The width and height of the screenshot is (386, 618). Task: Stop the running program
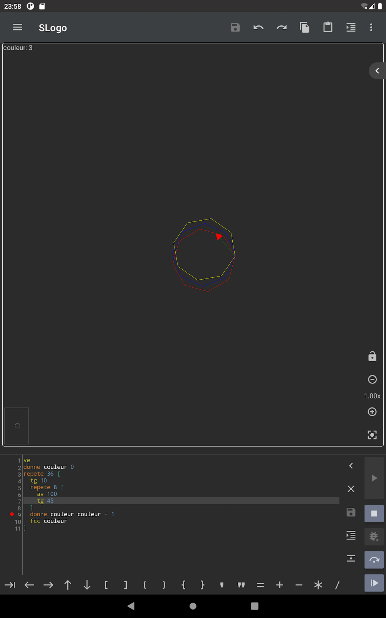(x=374, y=514)
